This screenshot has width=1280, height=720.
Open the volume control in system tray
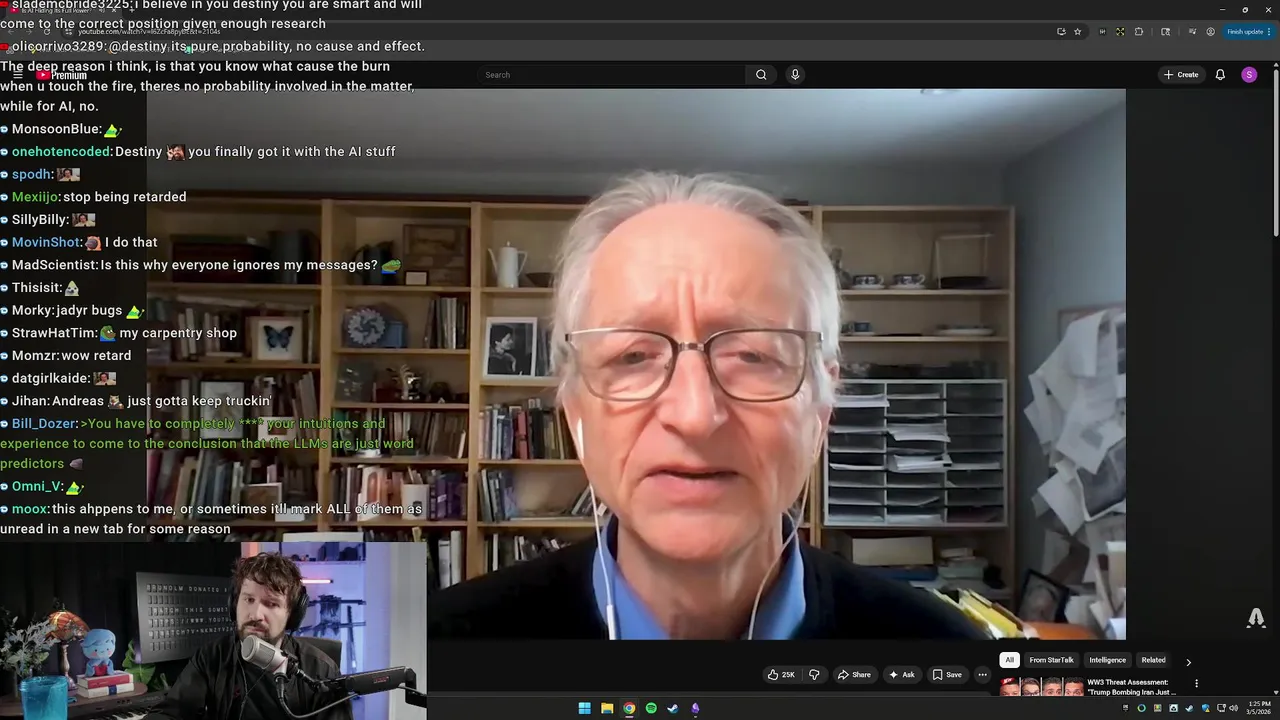(1233, 708)
